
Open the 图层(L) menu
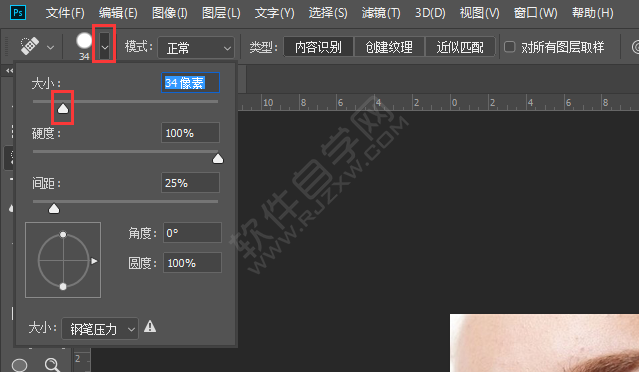click(x=221, y=13)
